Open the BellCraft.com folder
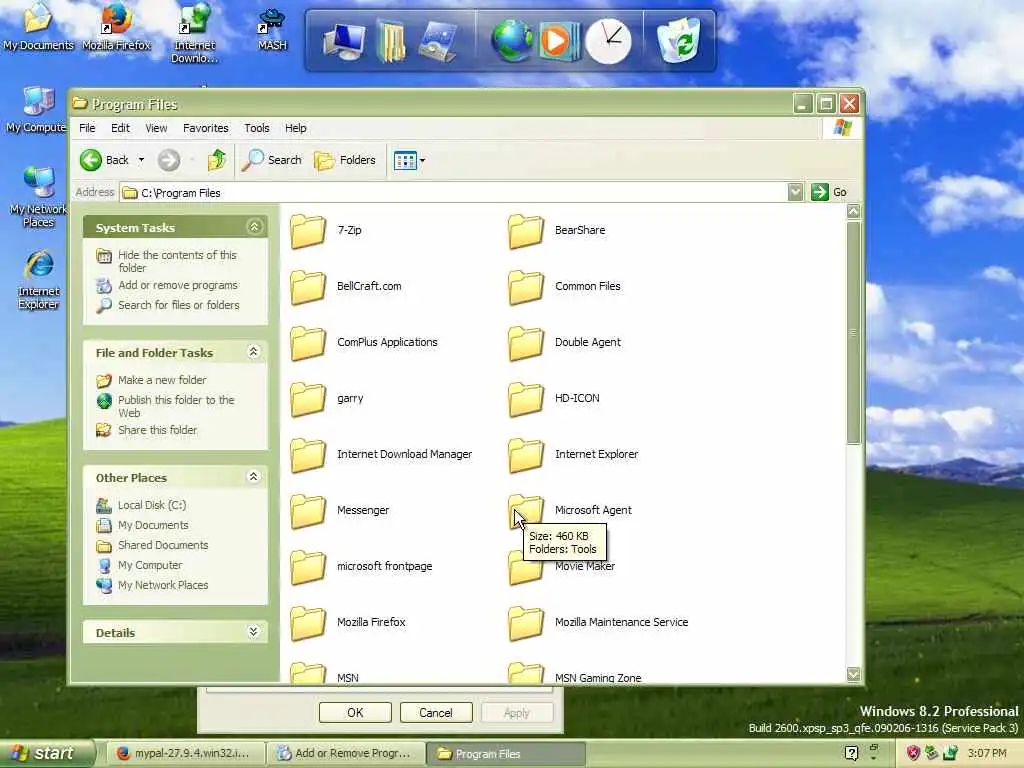 click(x=308, y=287)
